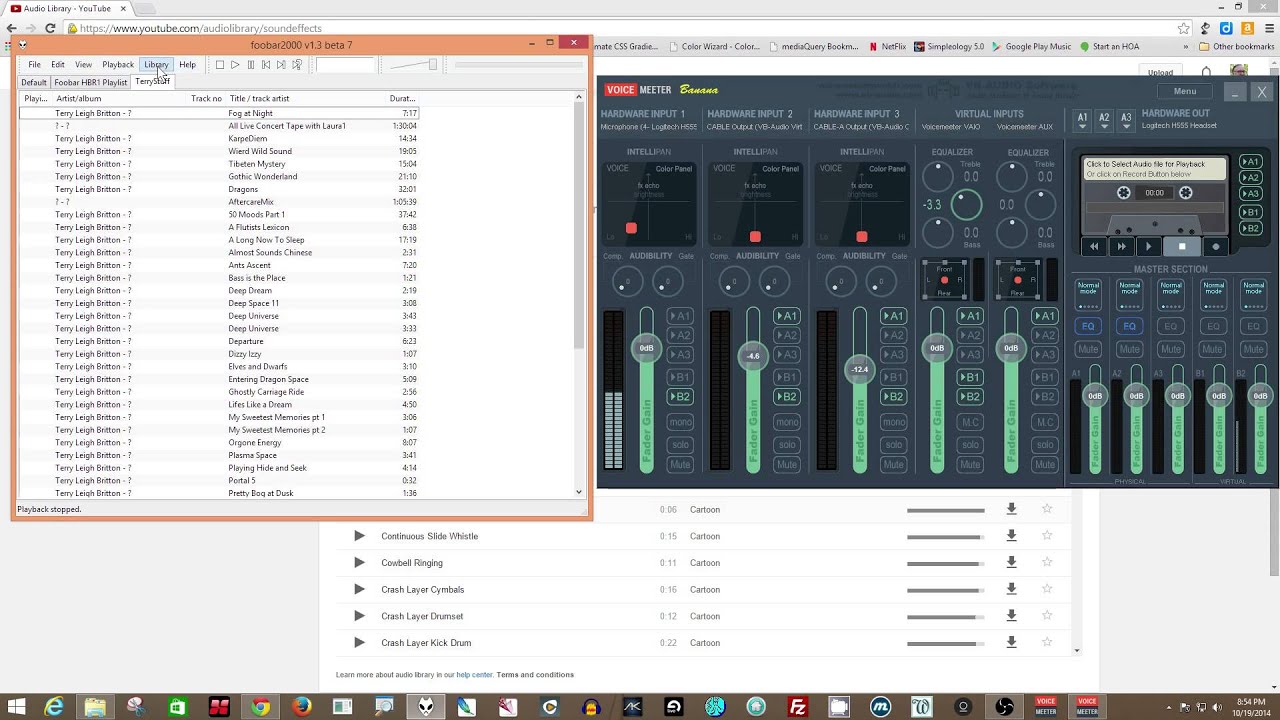This screenshot has width=1280, height=720.
Task: Toggle A1 routing on Hardware Input 2
Action: click(x=788, y=316)
